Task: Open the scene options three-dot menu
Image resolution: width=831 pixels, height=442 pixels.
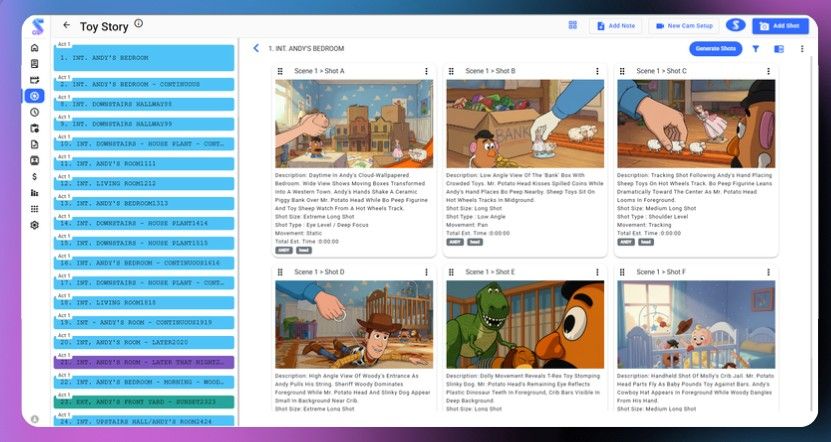Action: point(802,49)
